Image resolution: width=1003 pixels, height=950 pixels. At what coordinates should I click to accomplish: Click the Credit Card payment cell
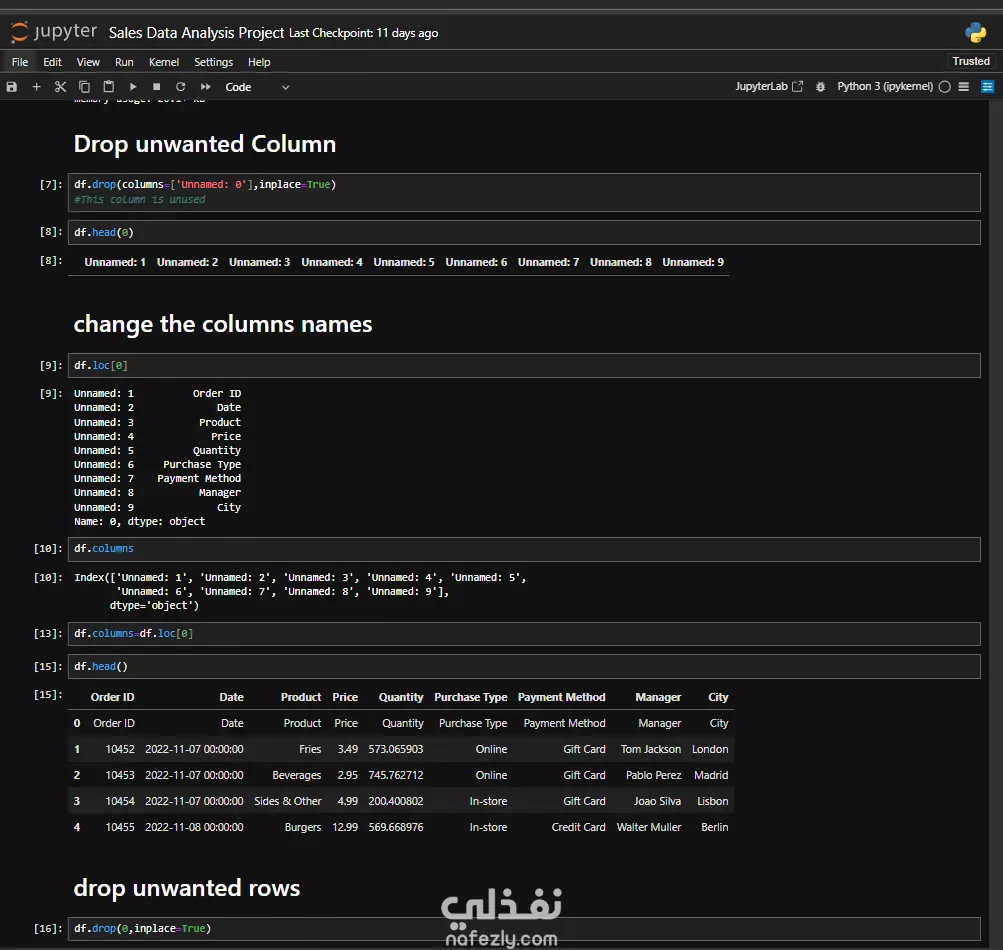pyautogui.click(x=578, y=827)
